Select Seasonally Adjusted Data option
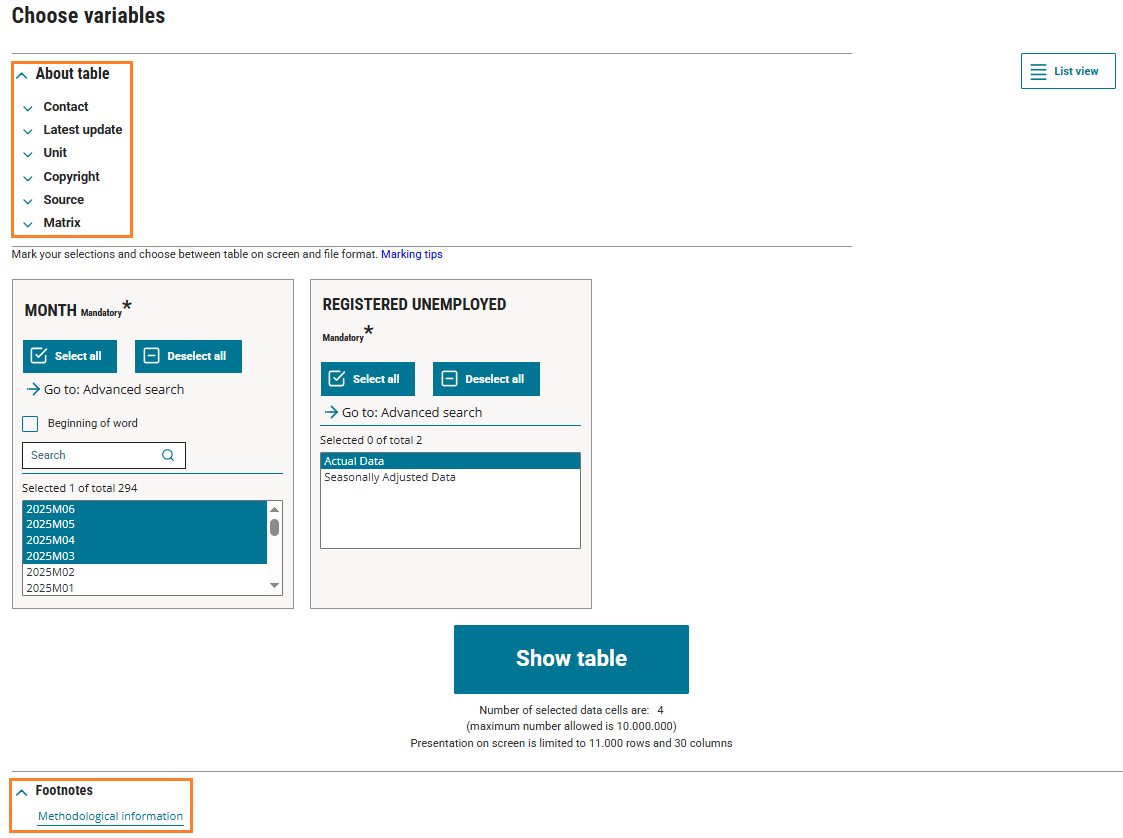This screenshot has height=838, width=1123. pyautogui.click(x=389, y=478)
